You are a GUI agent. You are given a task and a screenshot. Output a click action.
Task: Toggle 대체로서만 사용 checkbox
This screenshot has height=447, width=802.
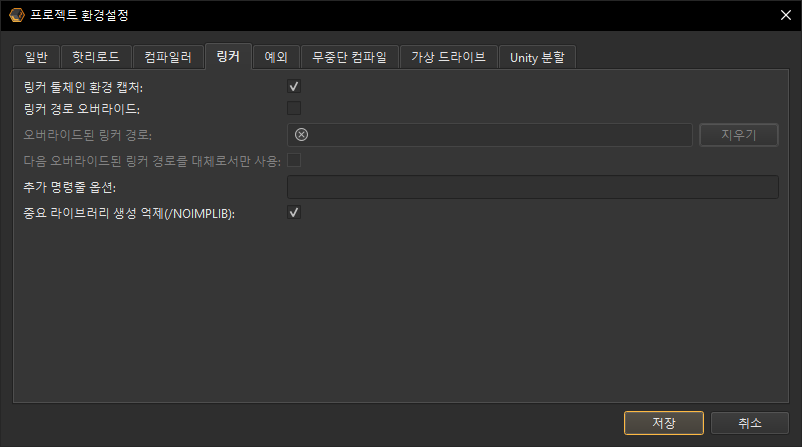point(294,161)
